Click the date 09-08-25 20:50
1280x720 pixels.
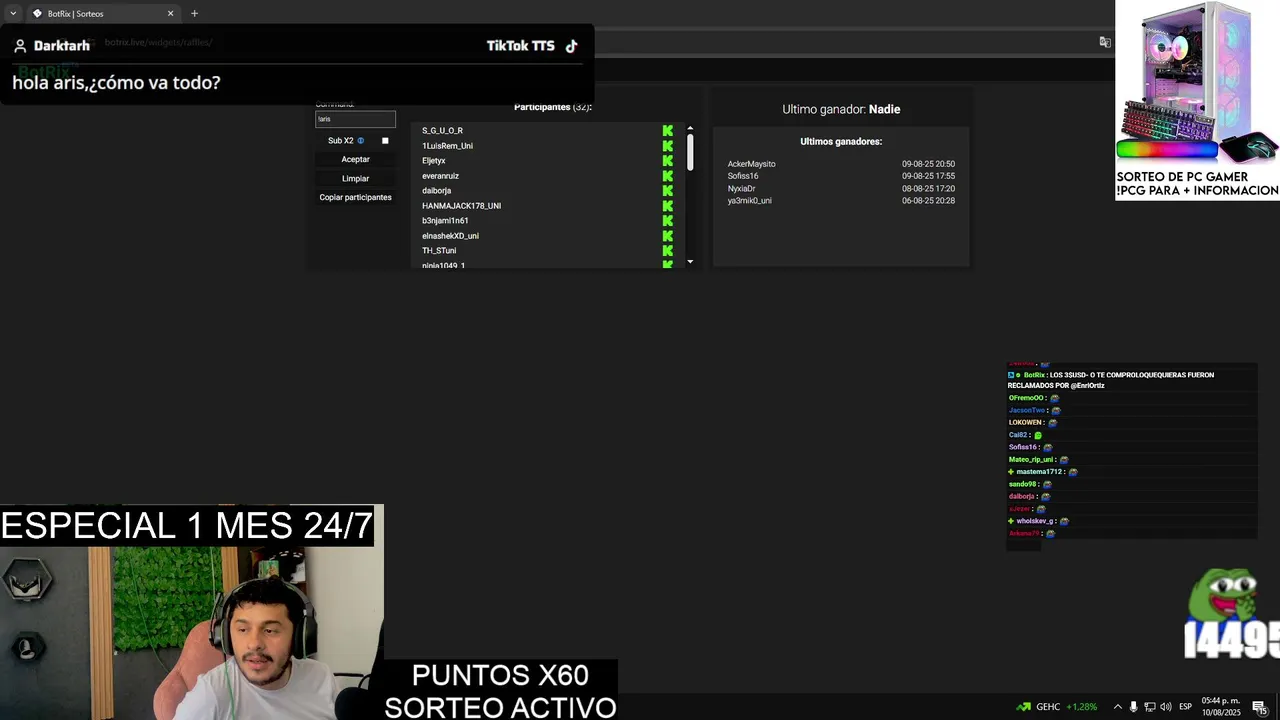[928, 164]
